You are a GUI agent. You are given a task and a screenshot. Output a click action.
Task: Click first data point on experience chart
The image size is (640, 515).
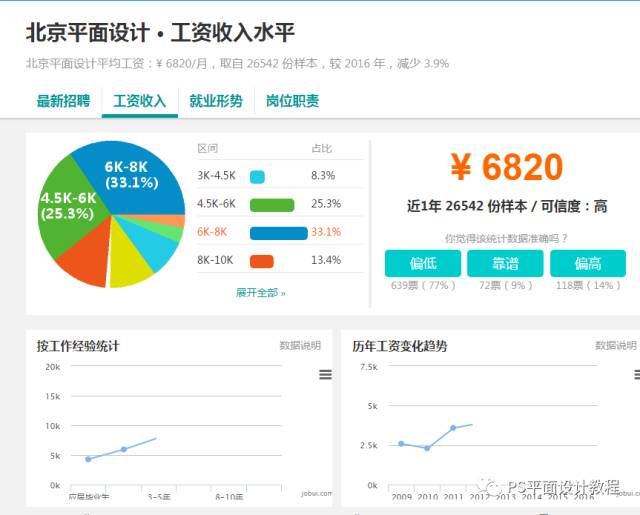(88, 459)
